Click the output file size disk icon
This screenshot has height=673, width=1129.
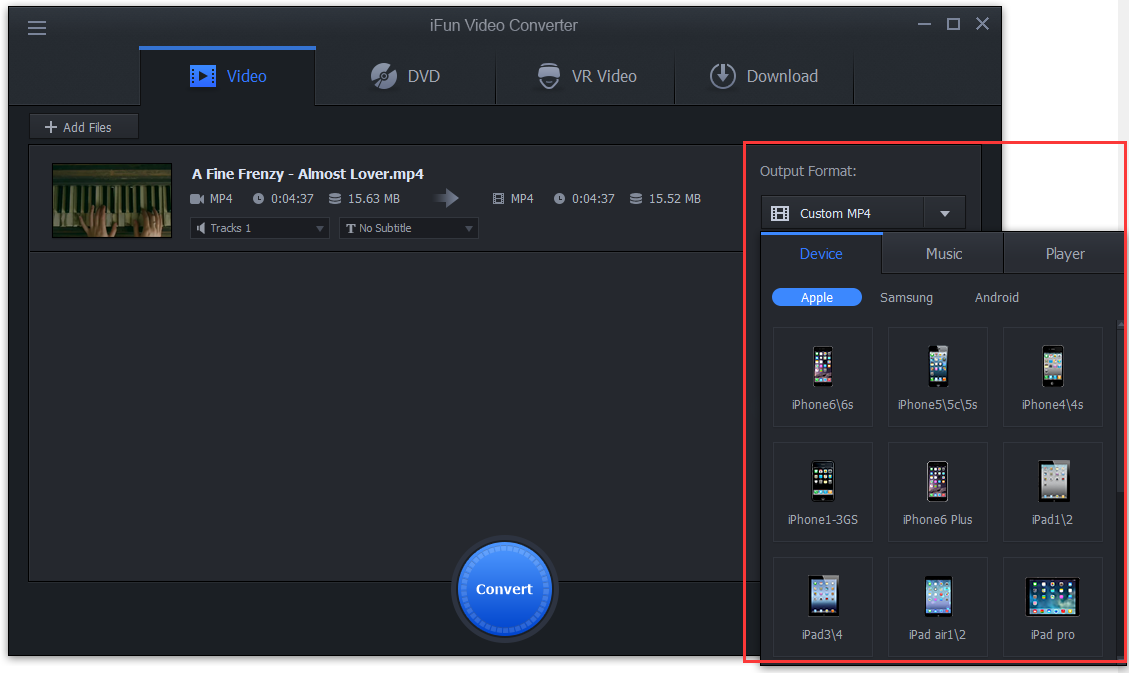636,199
